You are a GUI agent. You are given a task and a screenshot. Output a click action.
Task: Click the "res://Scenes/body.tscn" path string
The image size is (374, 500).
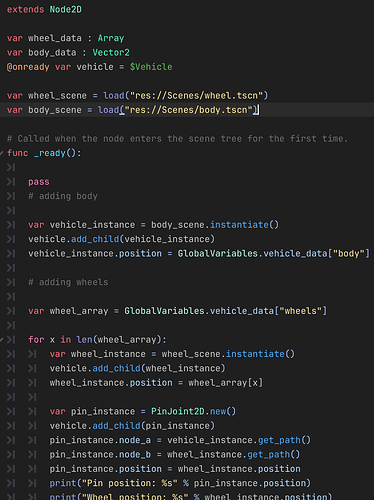coord(188,110)
